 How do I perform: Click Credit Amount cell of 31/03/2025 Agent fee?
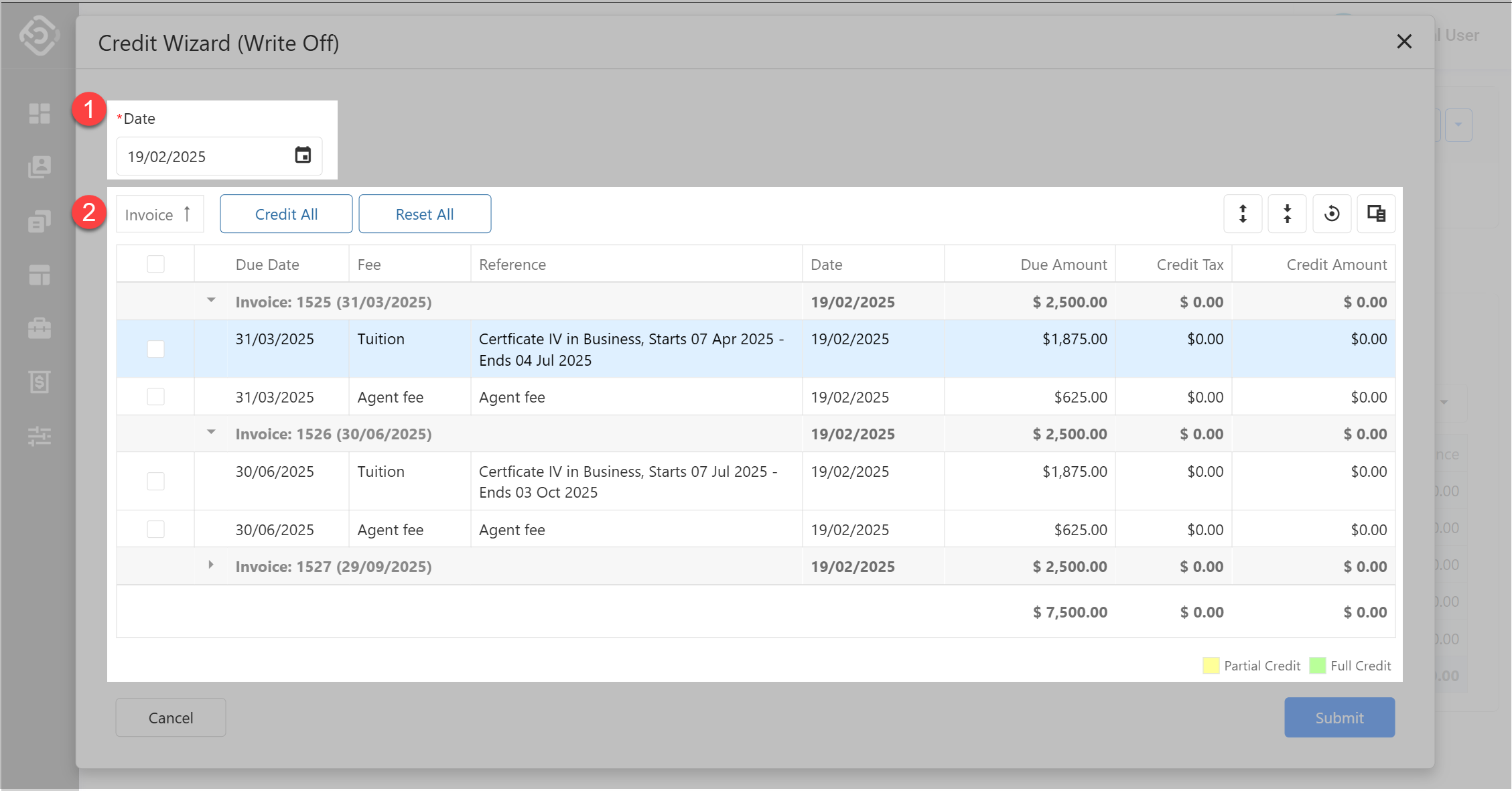click(1313, 397)
